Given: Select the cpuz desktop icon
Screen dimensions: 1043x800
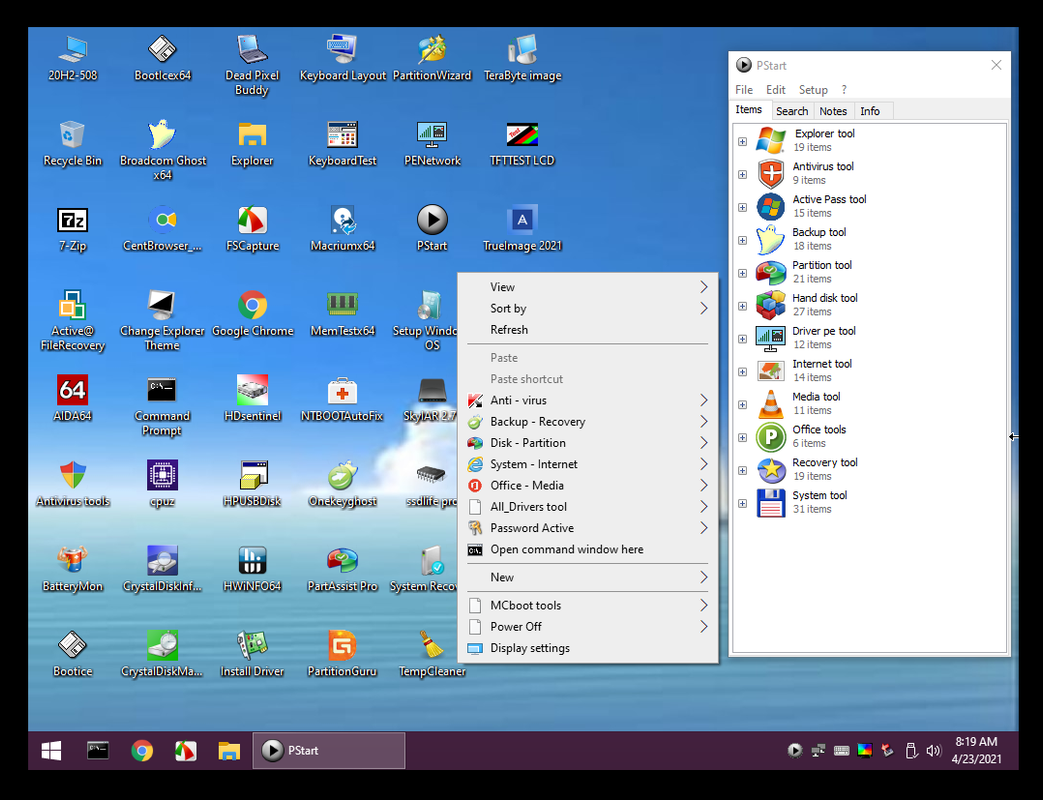Looking at the screenshot, I should pyautogui.click(x=162, y=483).
